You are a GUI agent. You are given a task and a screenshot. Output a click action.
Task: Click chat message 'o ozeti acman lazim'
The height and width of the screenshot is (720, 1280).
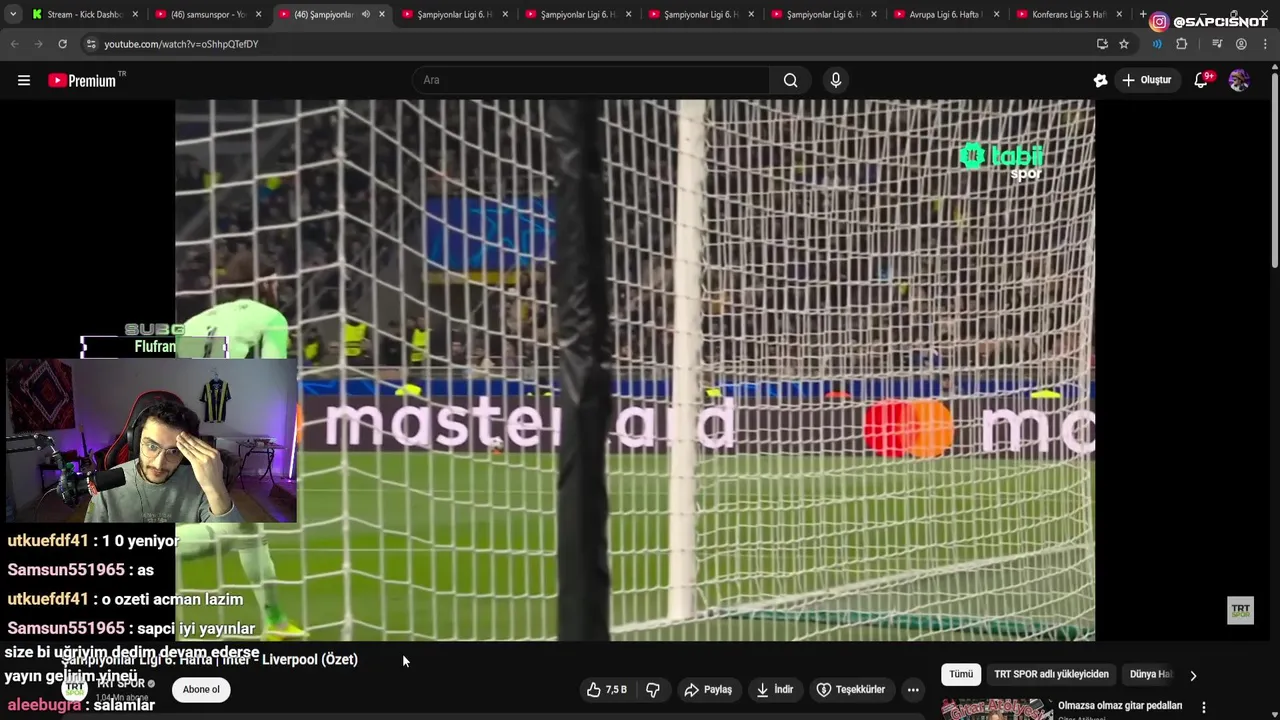coord(172,599)
